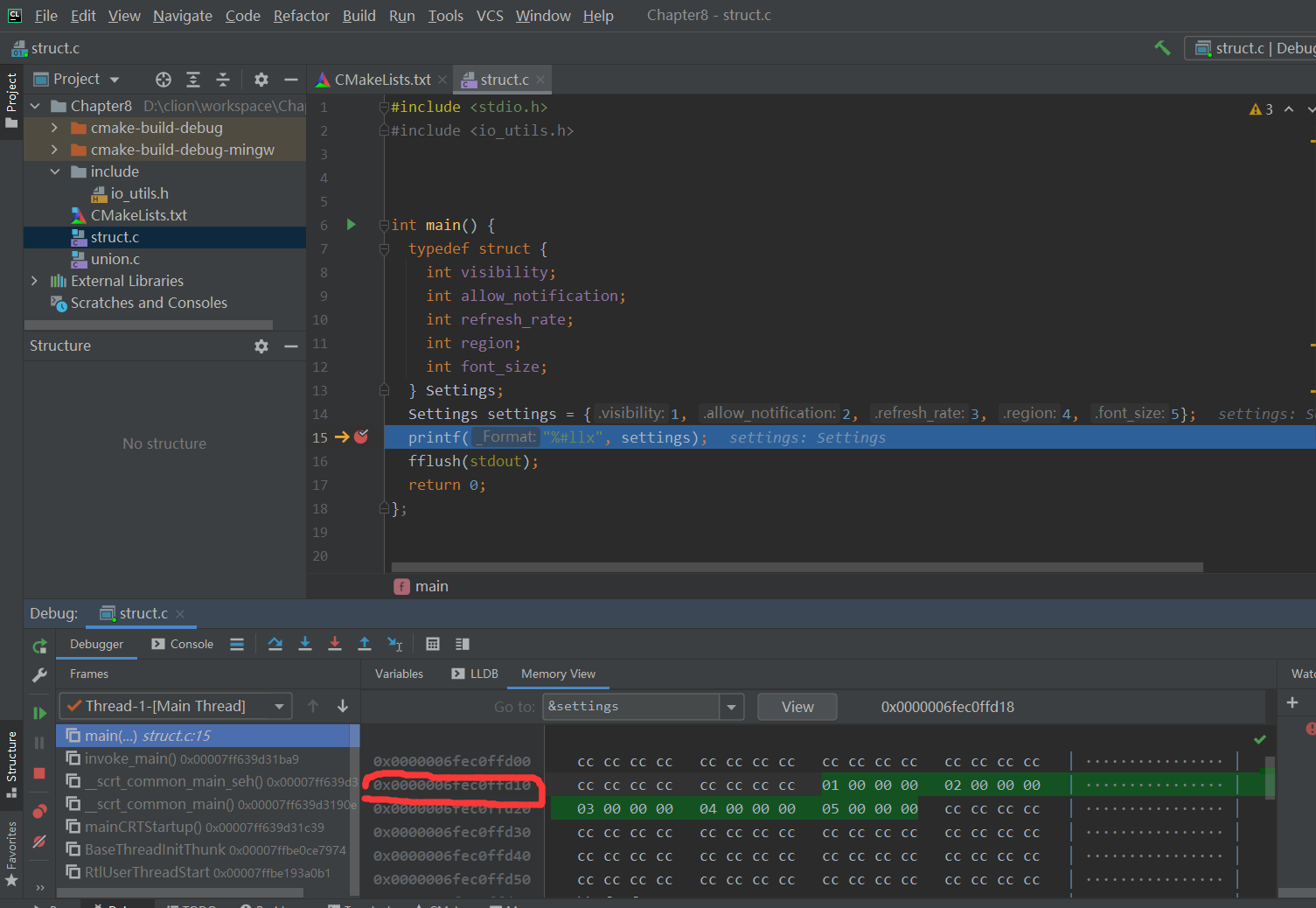
Task: Click the Run to Cursor icon
Action: tap(395, 644)
